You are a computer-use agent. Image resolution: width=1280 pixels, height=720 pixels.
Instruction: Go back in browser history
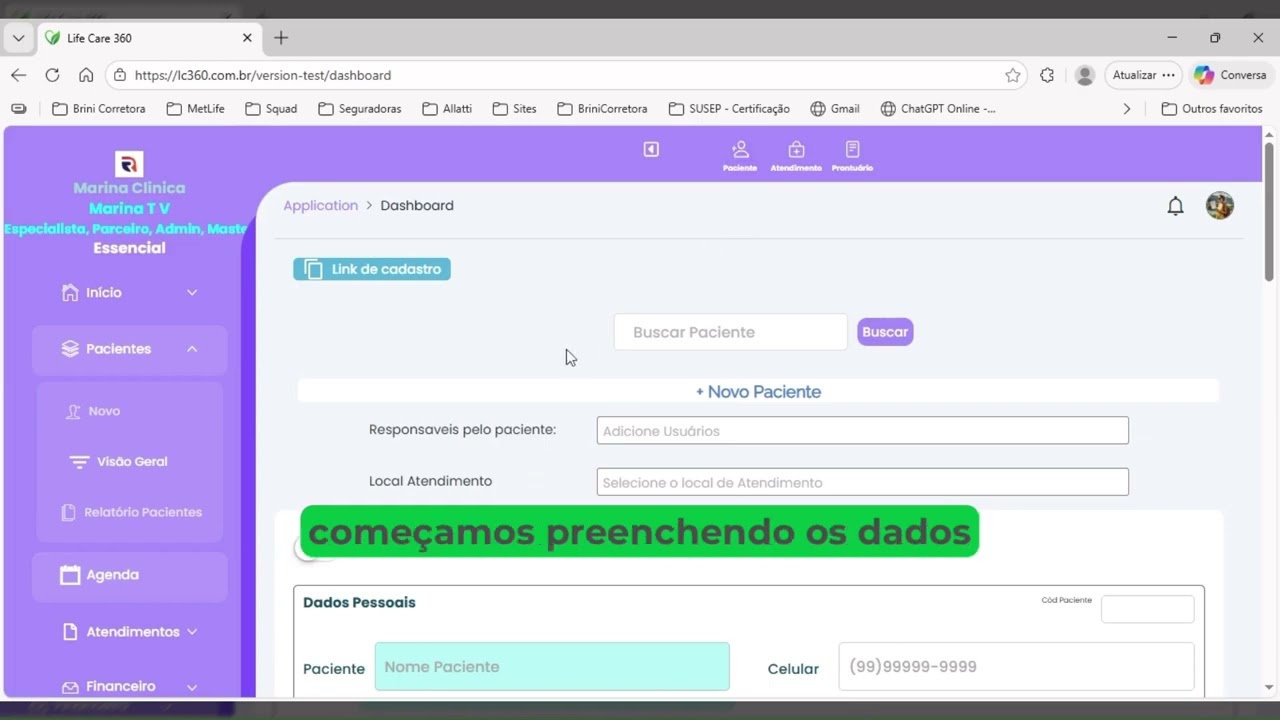coord(18,75)
